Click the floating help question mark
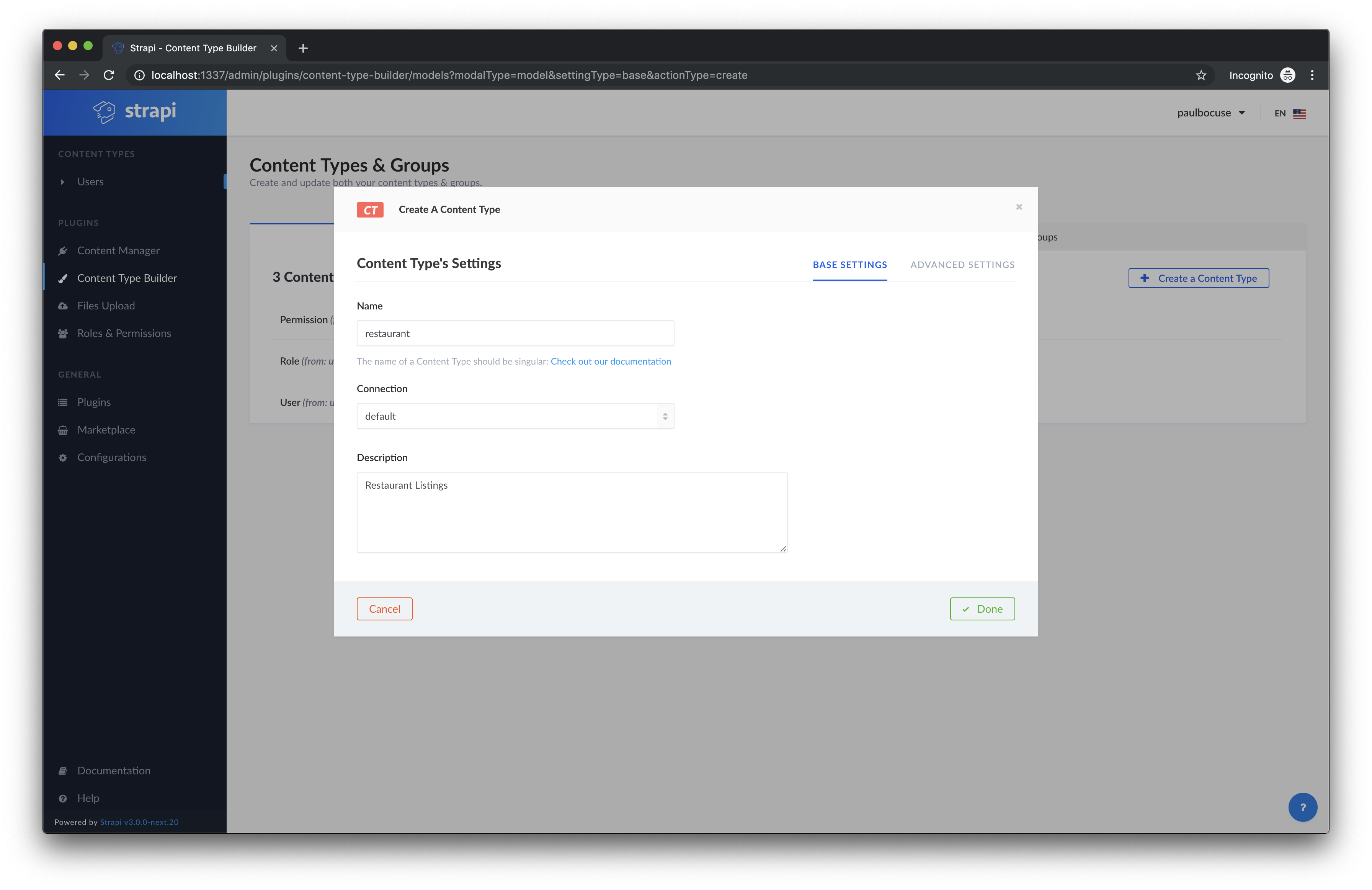 [x=1303, y=807]
